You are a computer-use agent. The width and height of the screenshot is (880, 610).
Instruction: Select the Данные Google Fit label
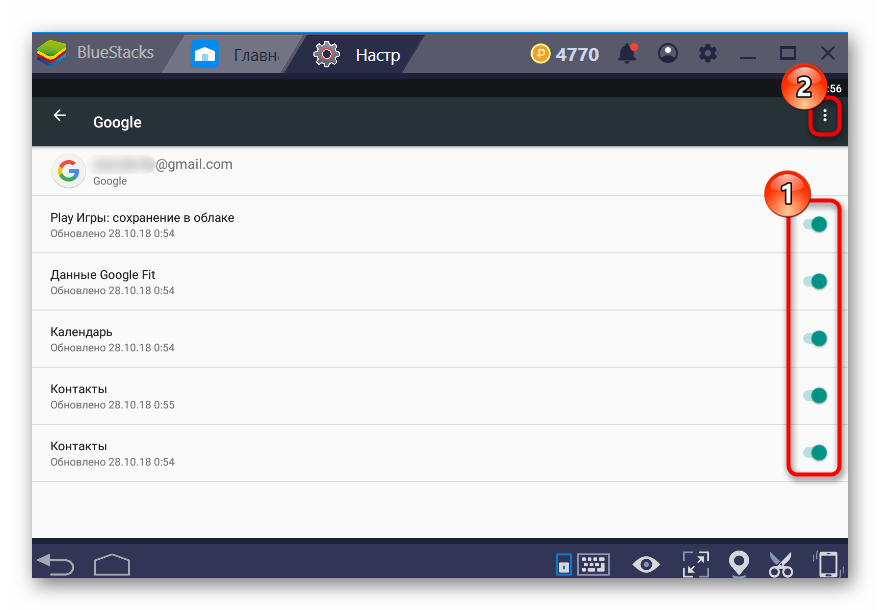coord(103,275)
